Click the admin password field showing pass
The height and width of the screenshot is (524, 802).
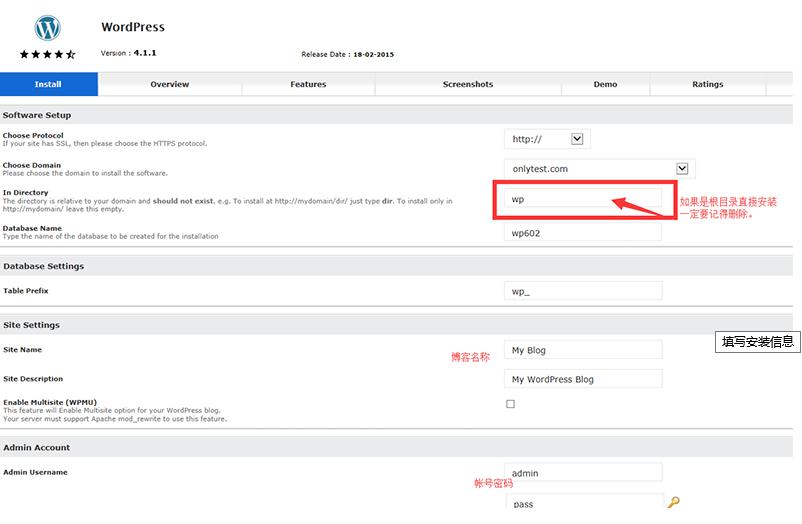pyautogui.click(x=585, y=502)
